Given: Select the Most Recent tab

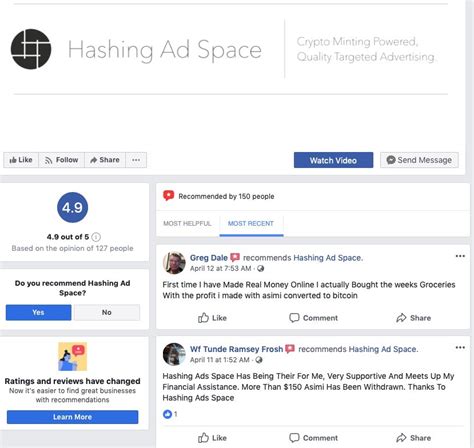Looking at the screenshot, I should pyautogui.click(x=251, y=224).
